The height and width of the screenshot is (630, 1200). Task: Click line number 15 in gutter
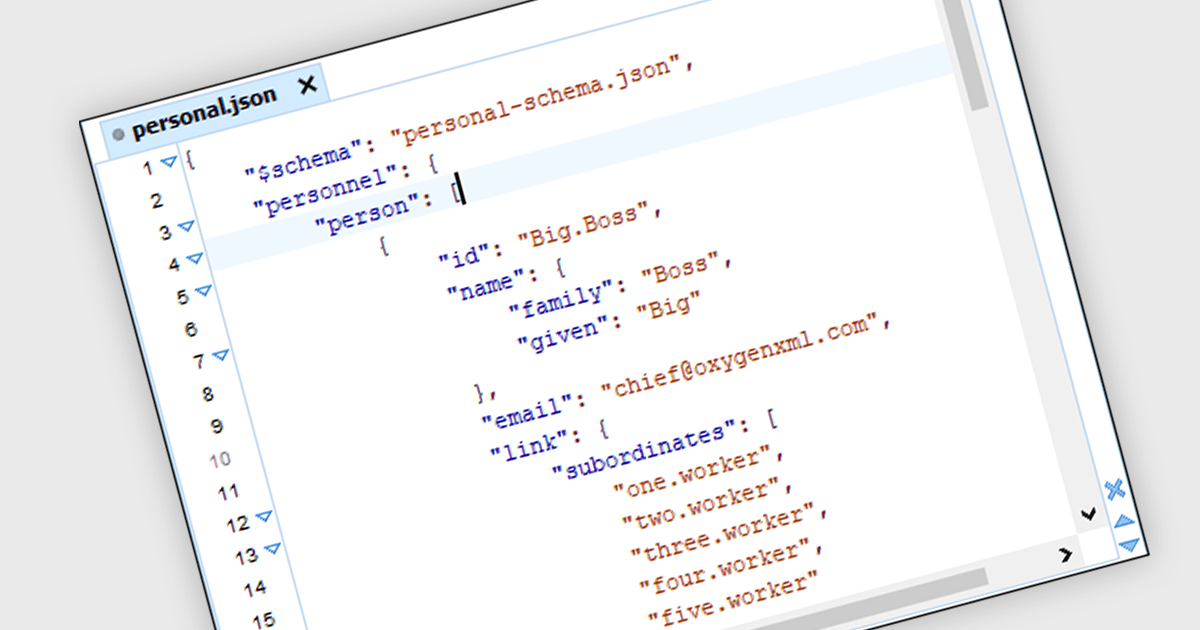click(263, 620)
